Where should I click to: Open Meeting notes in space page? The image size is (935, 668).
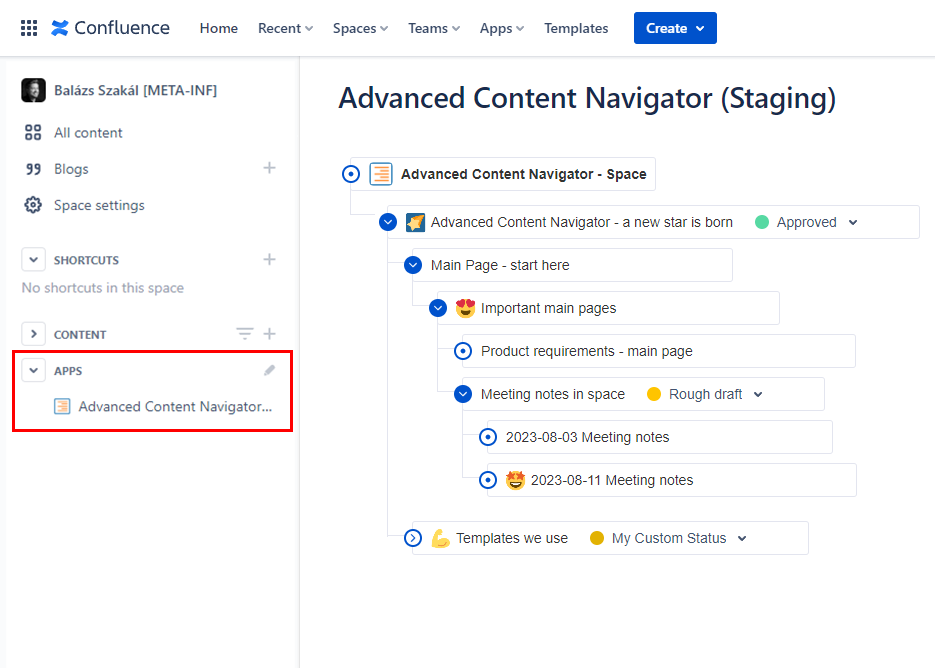(553, 394)
